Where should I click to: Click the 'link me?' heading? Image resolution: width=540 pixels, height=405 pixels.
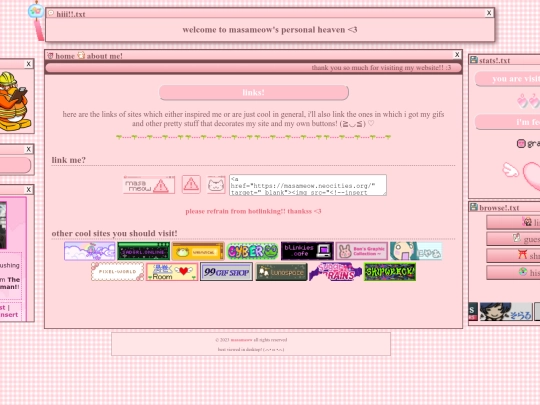click(x=69, y=160)
